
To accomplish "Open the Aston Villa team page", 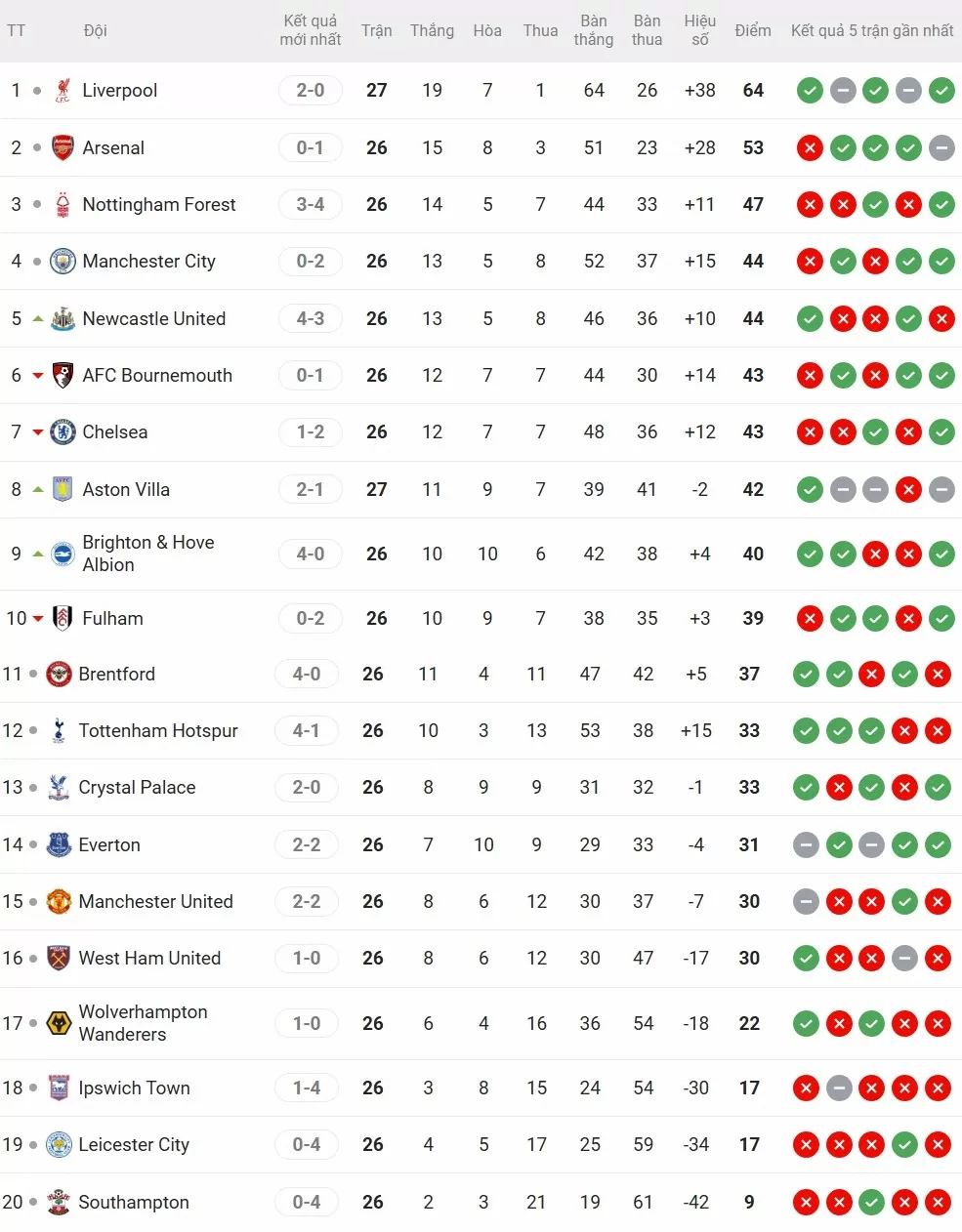I will tap(126, 489).
